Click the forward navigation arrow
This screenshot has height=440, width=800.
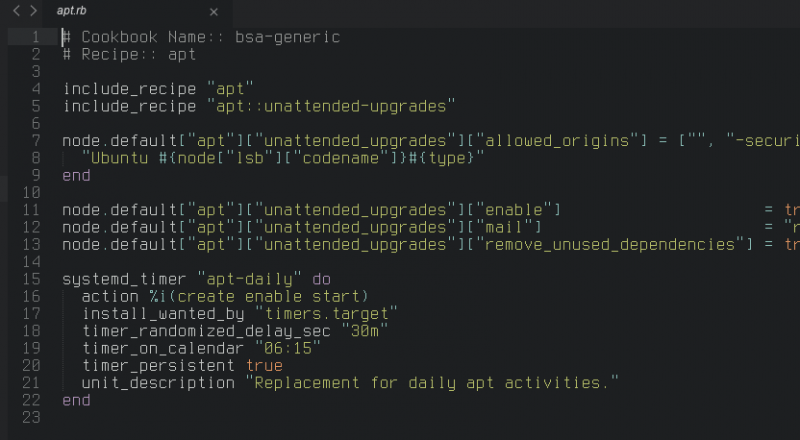coord(34,11)
